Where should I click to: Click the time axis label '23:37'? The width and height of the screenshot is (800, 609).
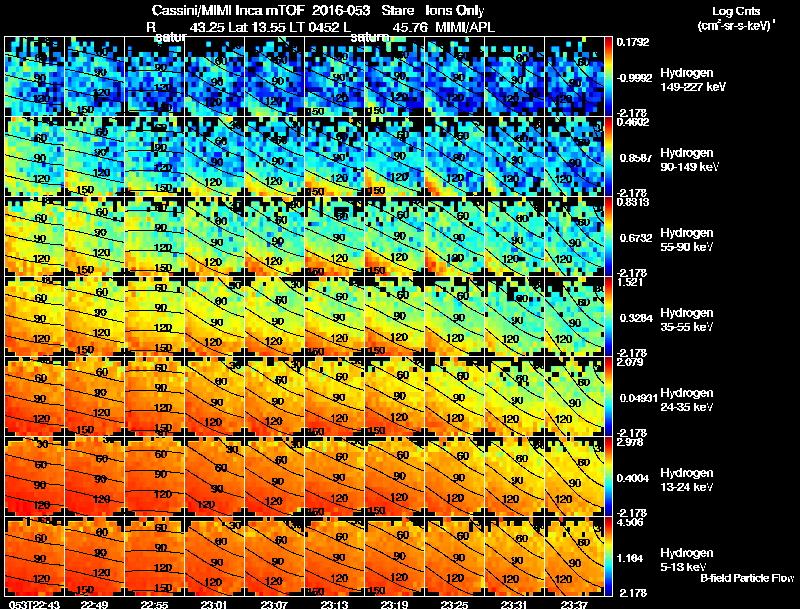[x=574, y=604]
